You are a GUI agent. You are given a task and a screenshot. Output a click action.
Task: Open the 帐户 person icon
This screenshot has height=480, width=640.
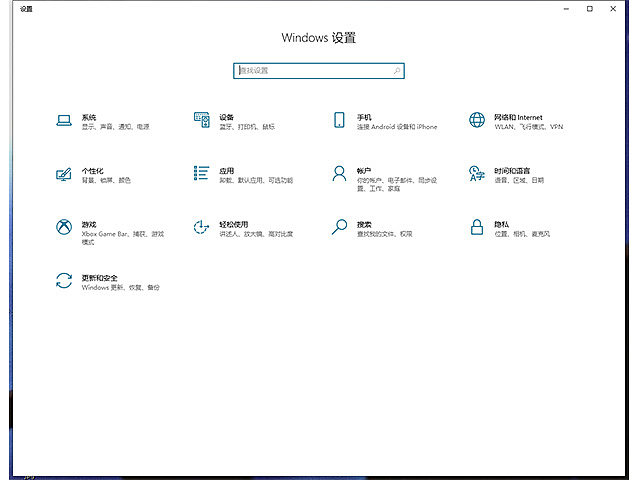[x=339, y=173]
